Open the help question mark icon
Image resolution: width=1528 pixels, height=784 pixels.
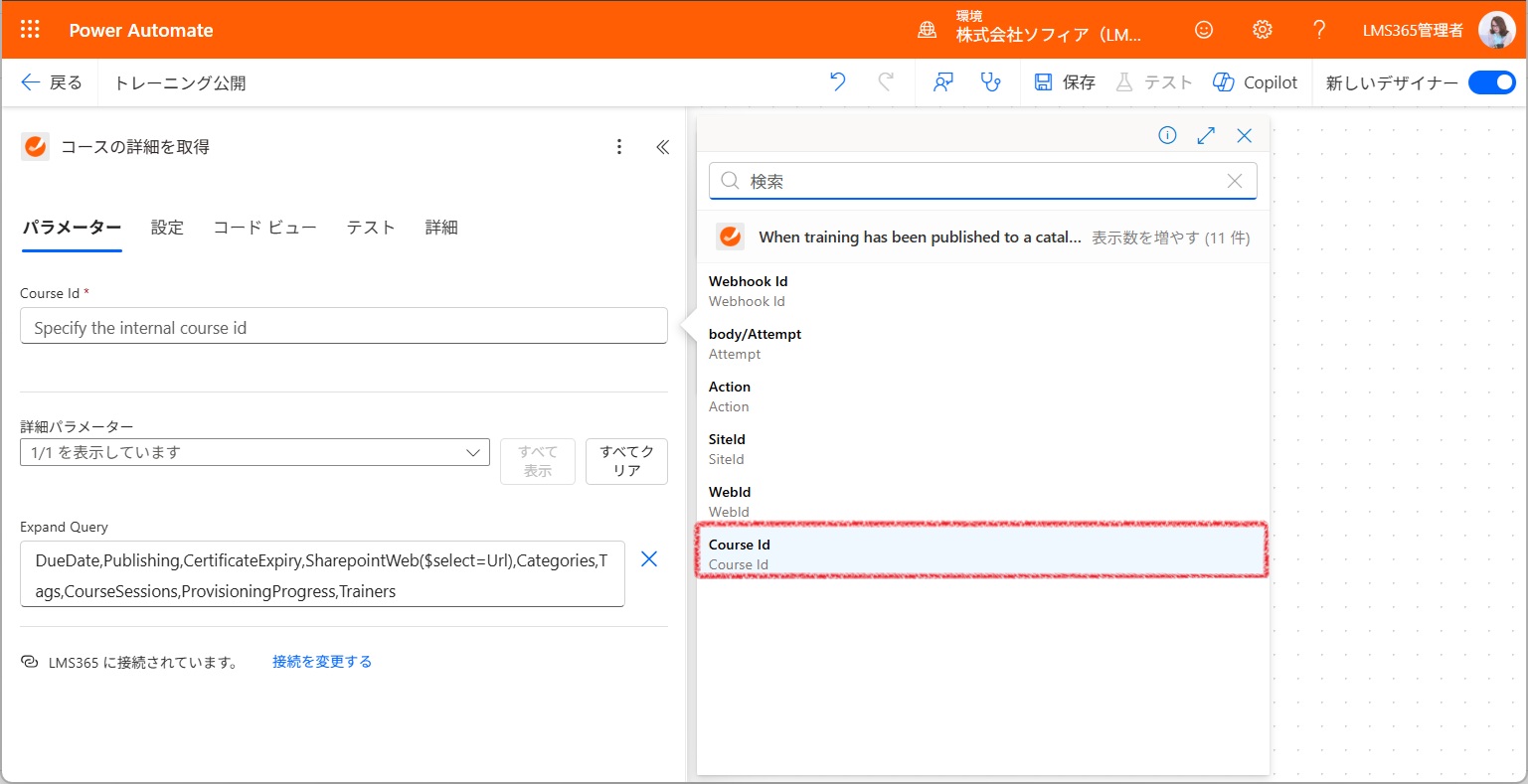(x=1319, y=30)
